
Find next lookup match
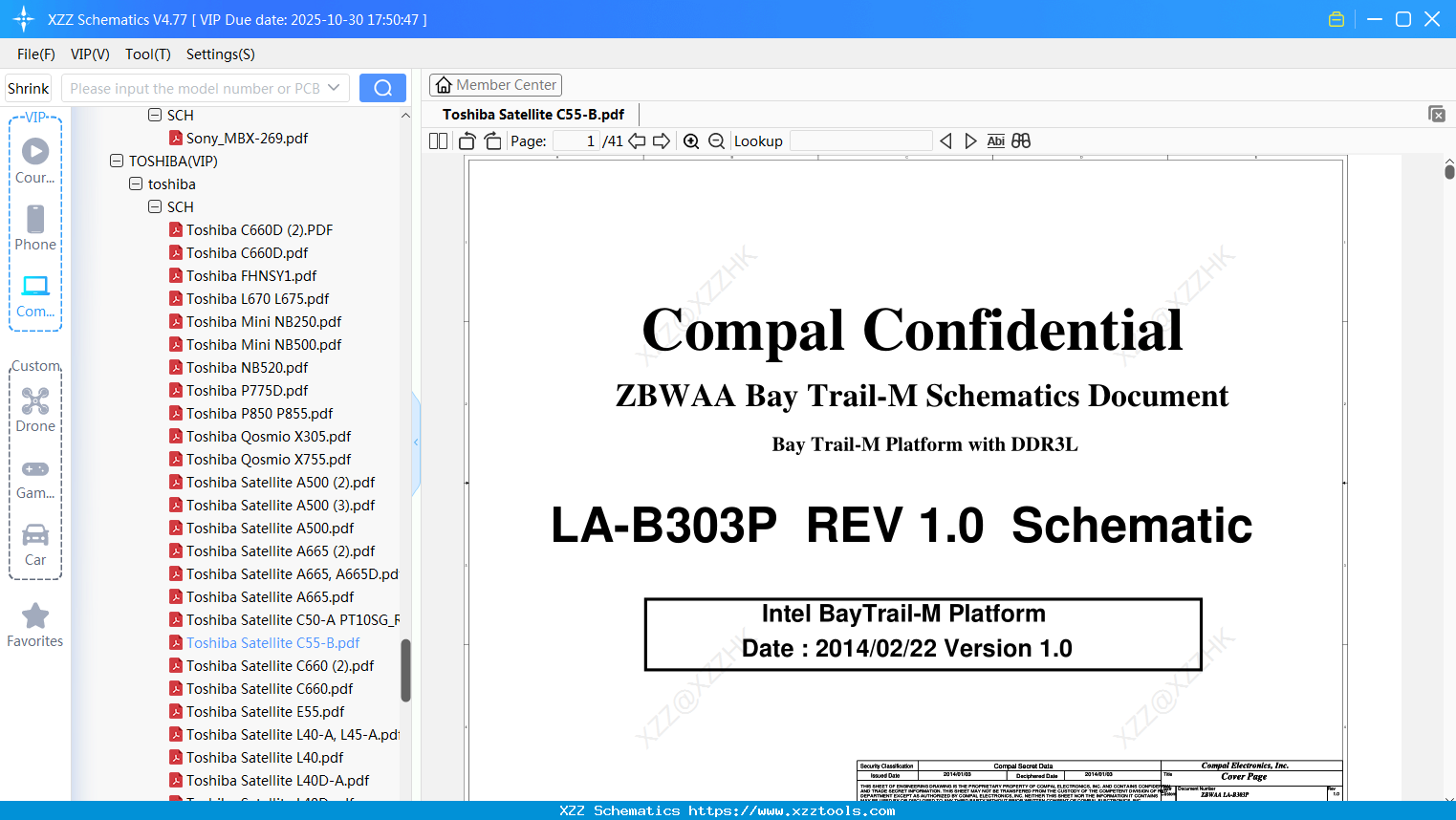pos(970,140)
